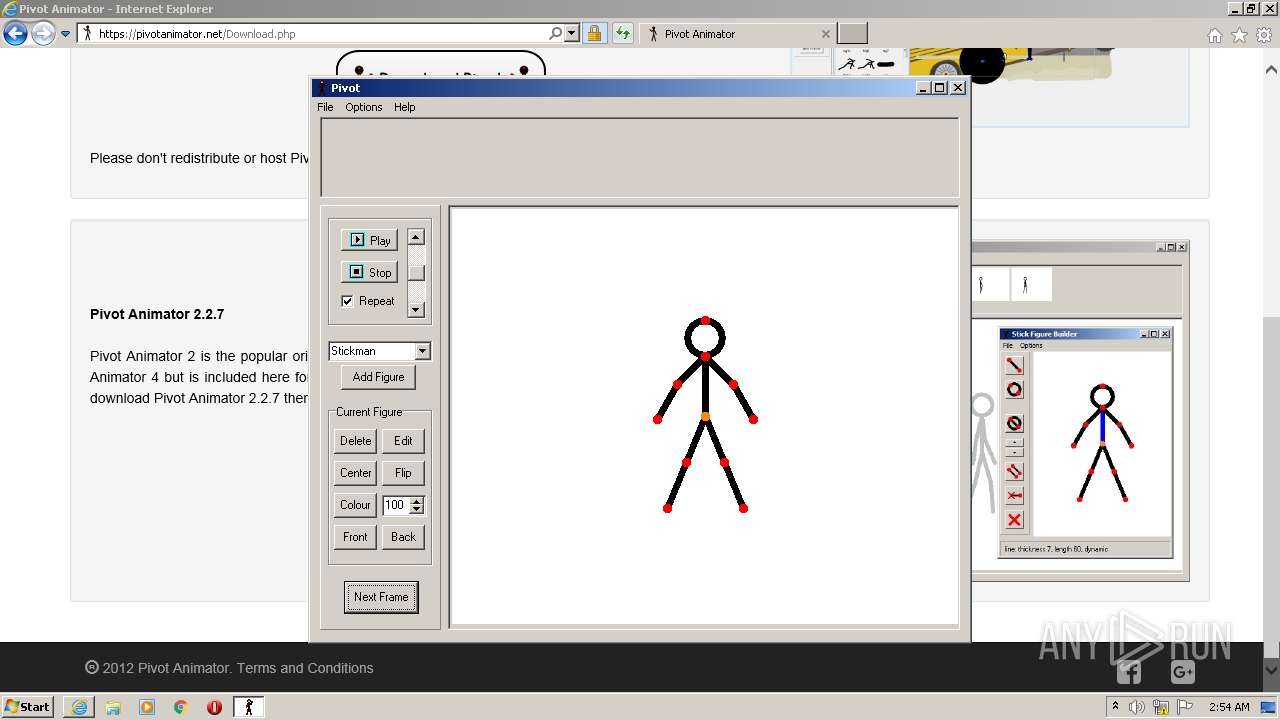Click the speed scrollbar thumb
Screen dimensions: 1280x720
(416, 273)
